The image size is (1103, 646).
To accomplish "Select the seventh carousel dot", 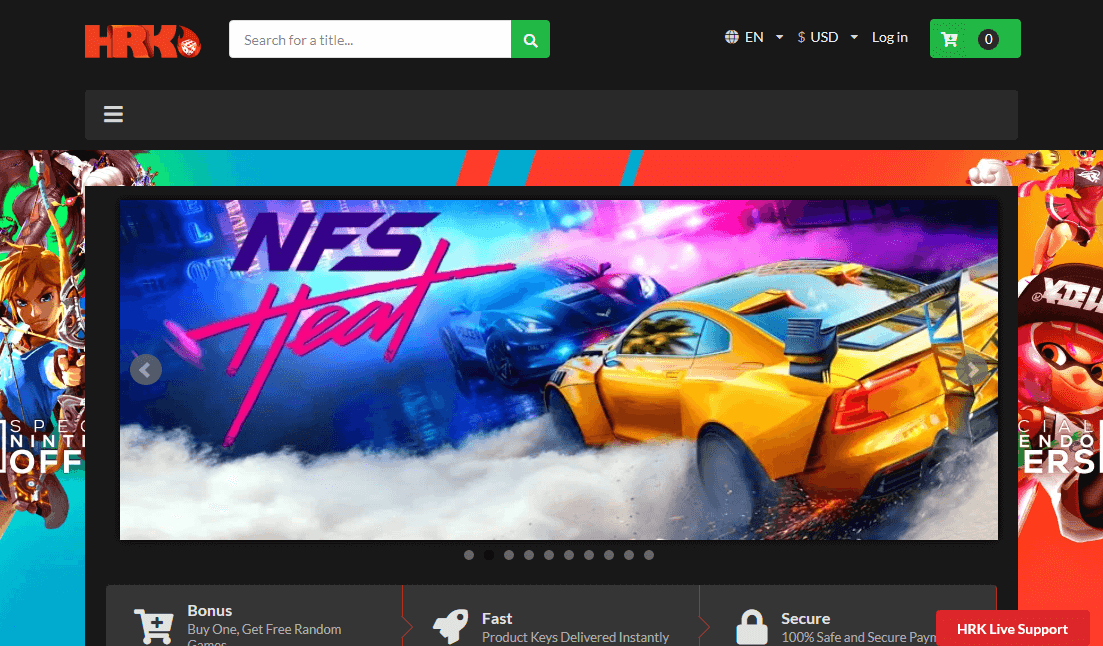I will [589, 555].
